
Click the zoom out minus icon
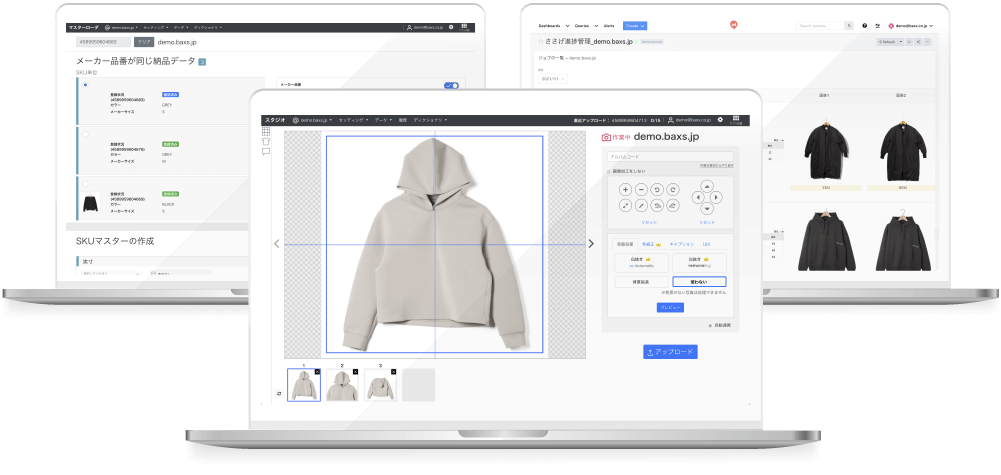tap(641, 189)
